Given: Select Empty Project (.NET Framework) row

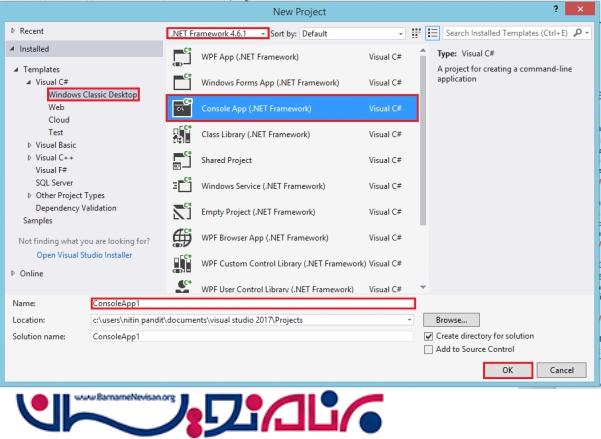Looking at the screenshot, I should 292,212.
